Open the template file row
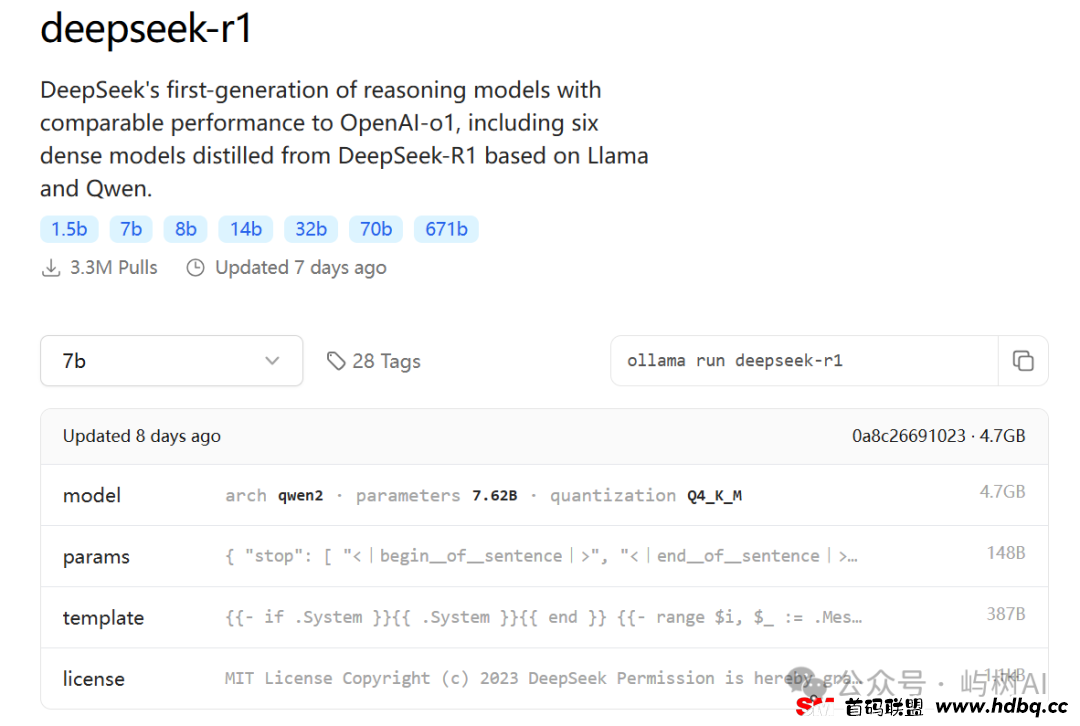This screenshot has width=1080, height=726. pyautogui.click(x=544, y=617)
